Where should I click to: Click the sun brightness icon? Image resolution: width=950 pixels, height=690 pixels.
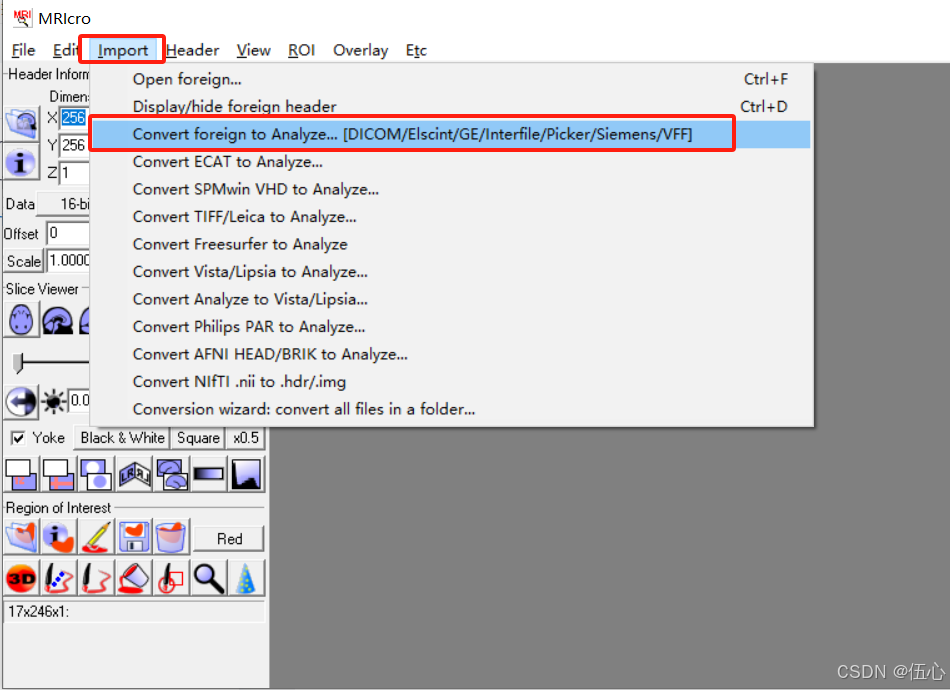coord(54,401)
